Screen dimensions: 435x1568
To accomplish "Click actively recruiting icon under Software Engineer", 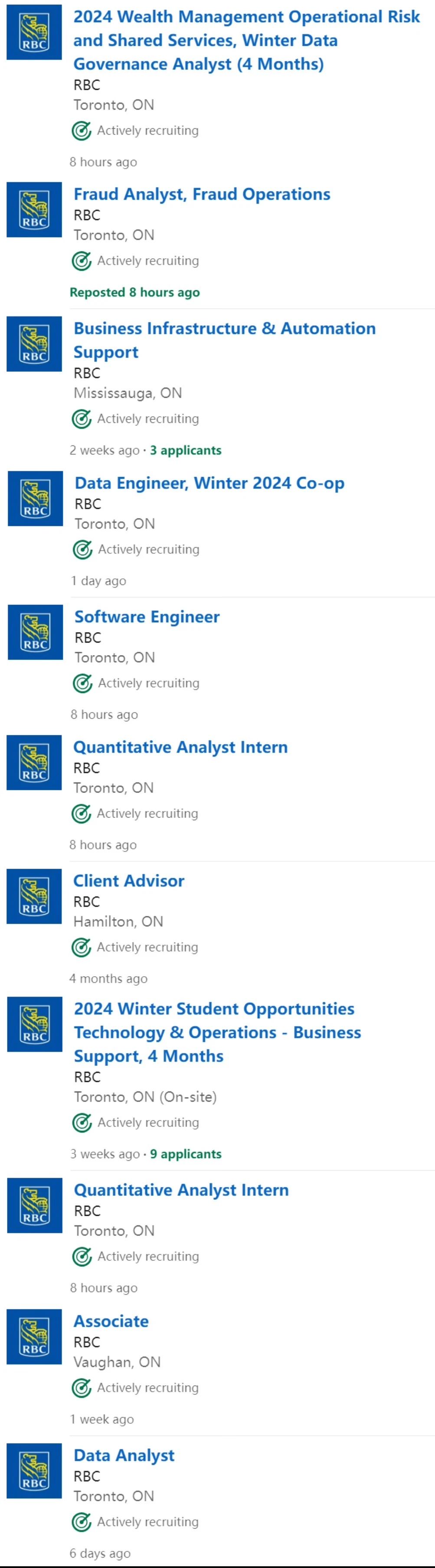I will (82, 683).
